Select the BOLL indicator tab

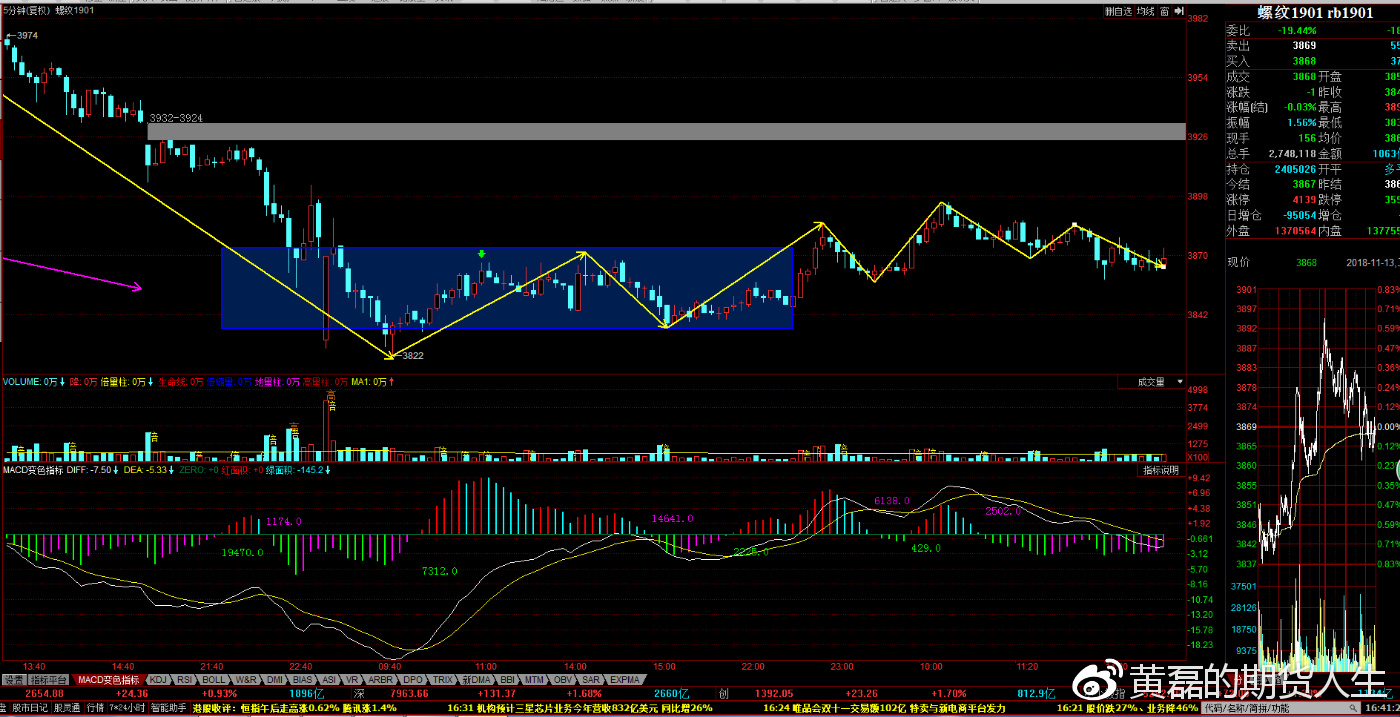pos(214,680)
